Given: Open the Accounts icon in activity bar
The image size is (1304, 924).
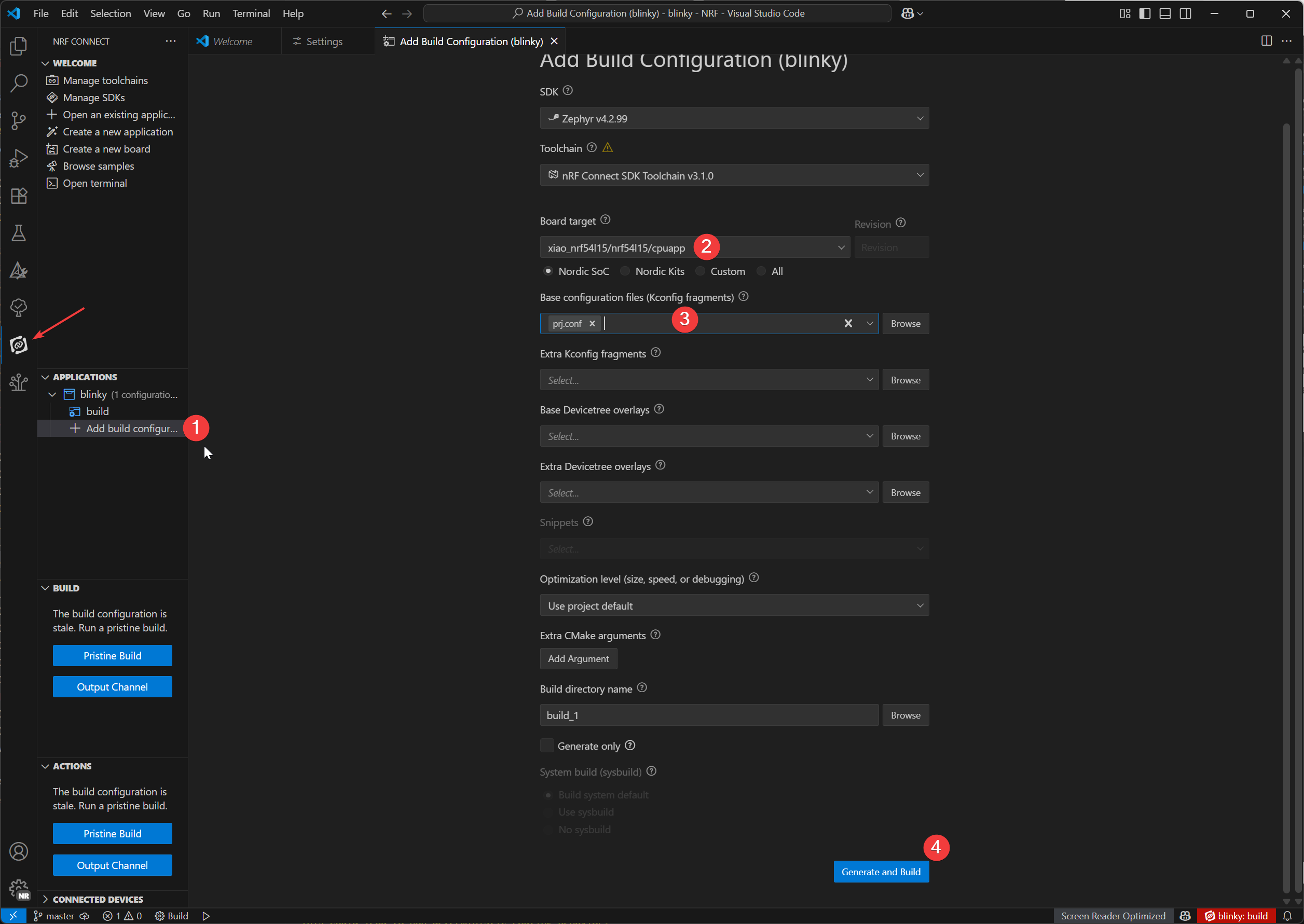Looking at the screenshot, I should (x=19, y=852).
